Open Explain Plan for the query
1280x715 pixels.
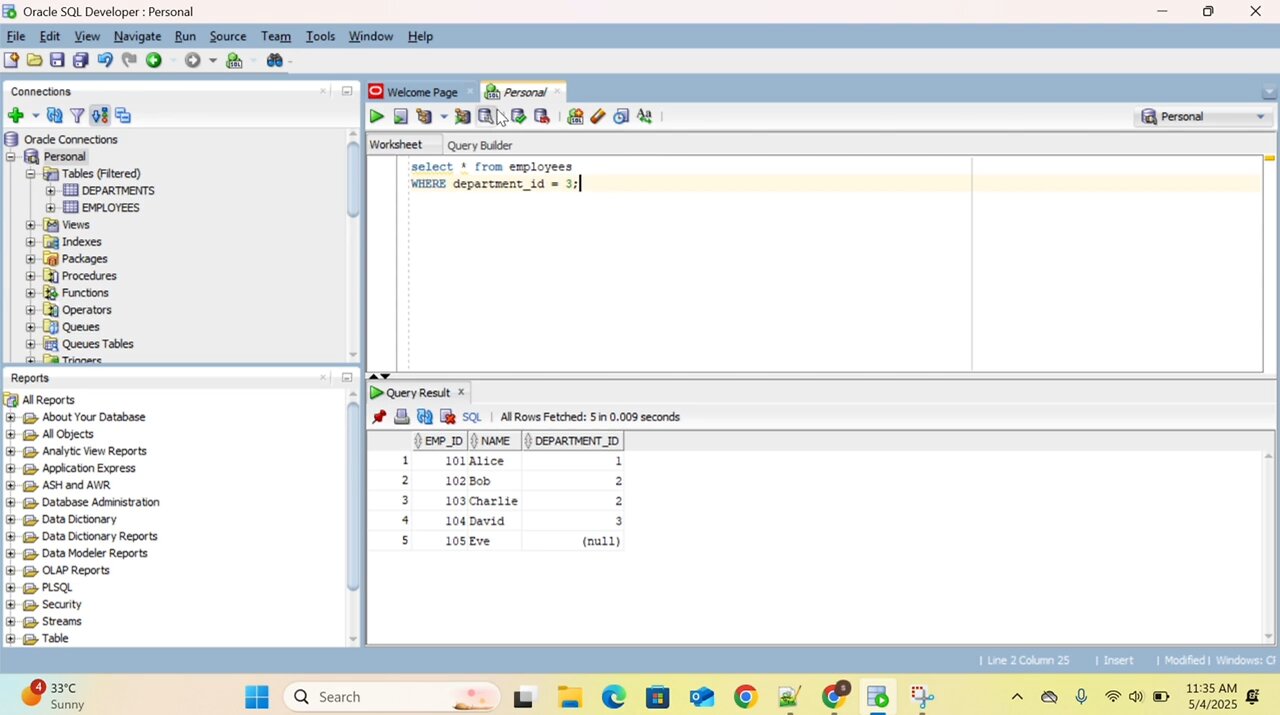[424, 116]
